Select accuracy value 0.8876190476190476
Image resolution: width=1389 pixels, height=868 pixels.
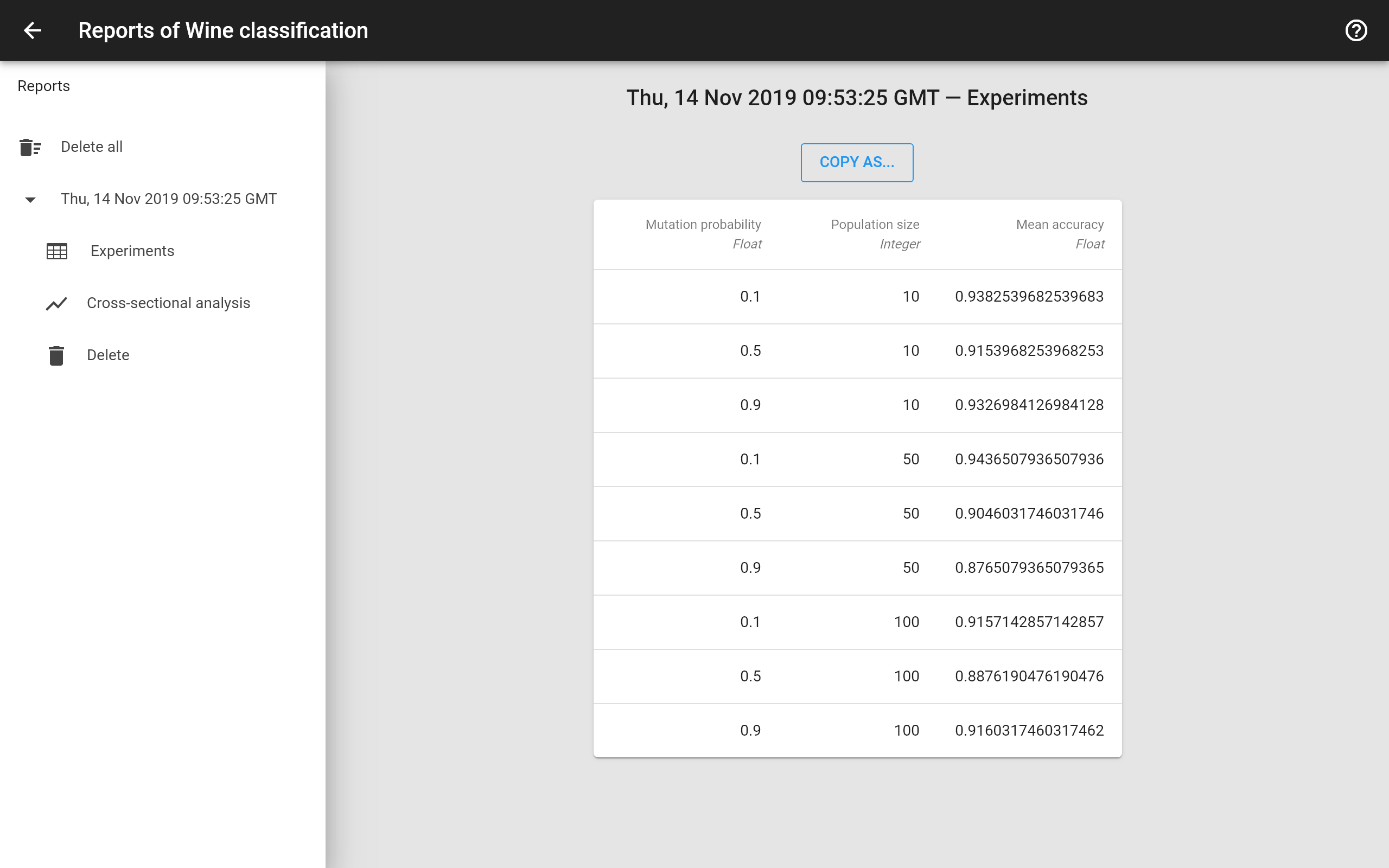coord(1029,676)
